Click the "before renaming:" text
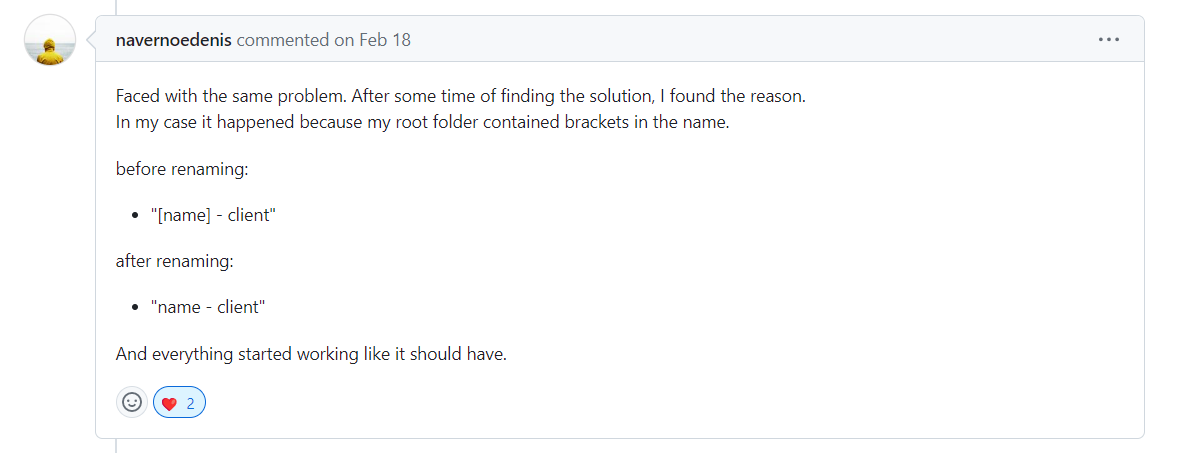Image resolution: width=1182 pixels, height=453 pixels. pyautogui.click(x=182, y=169)
